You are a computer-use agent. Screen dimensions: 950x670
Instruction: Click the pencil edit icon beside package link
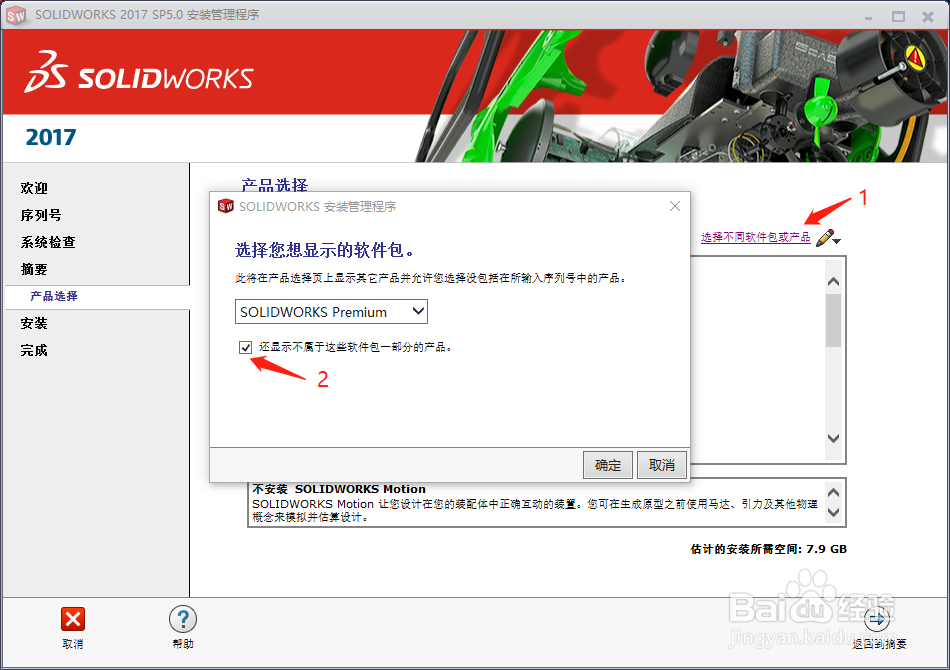point(828,238)
